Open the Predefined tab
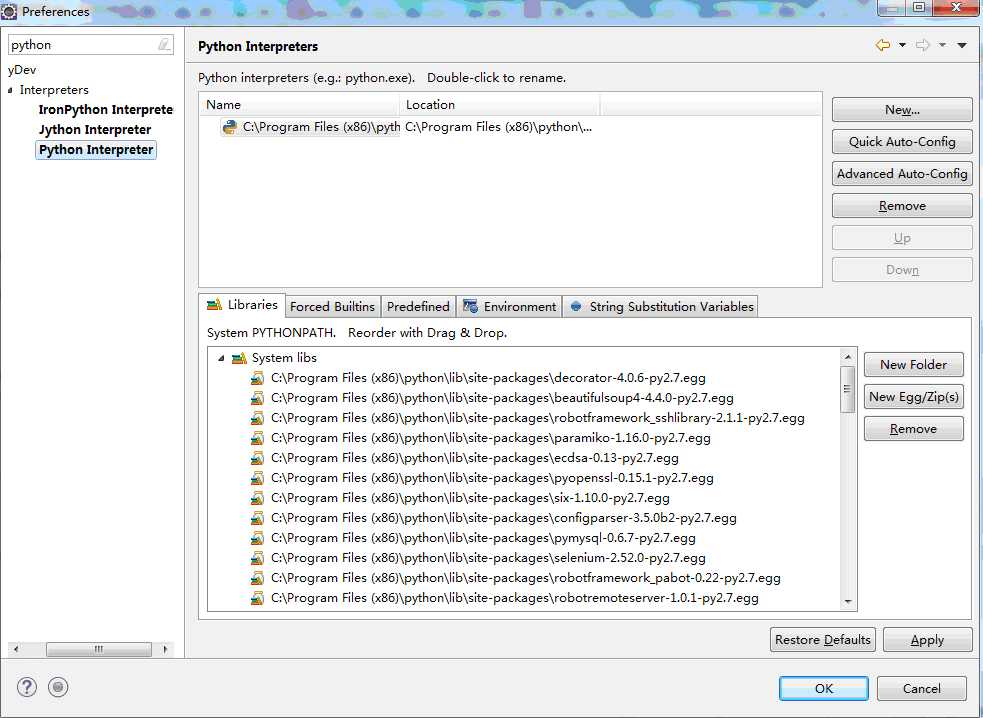 point(418,307)
